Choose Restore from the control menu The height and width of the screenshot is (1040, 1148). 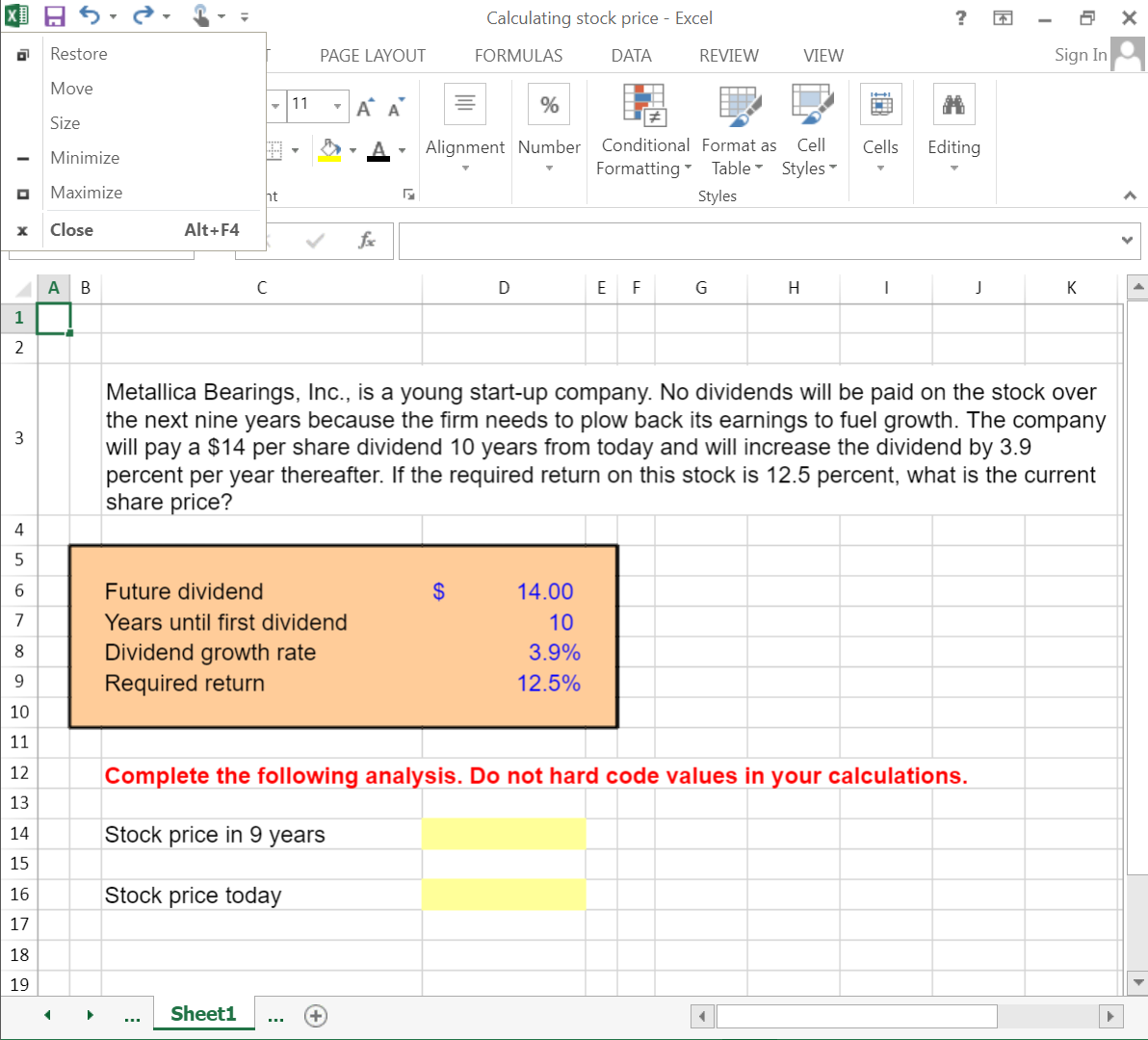[78, 53]
